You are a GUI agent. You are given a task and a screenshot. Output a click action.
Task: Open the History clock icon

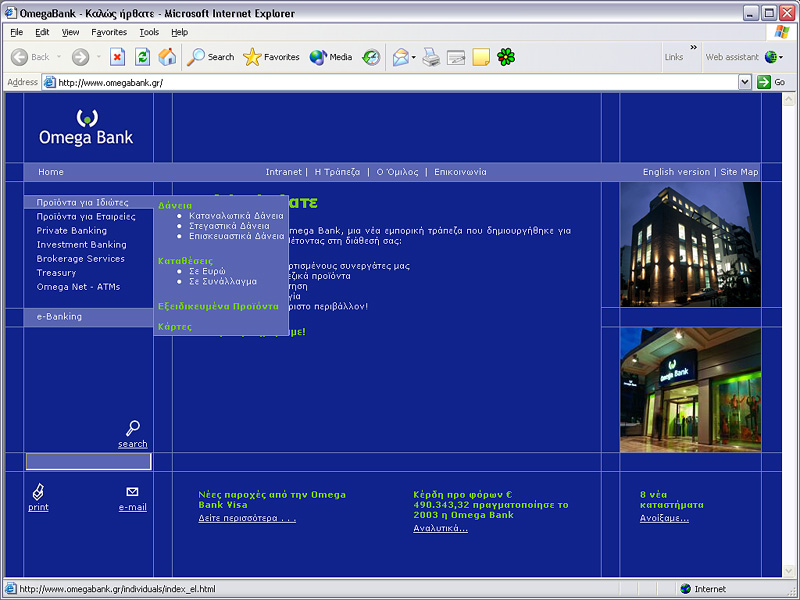tap(371, 57)
